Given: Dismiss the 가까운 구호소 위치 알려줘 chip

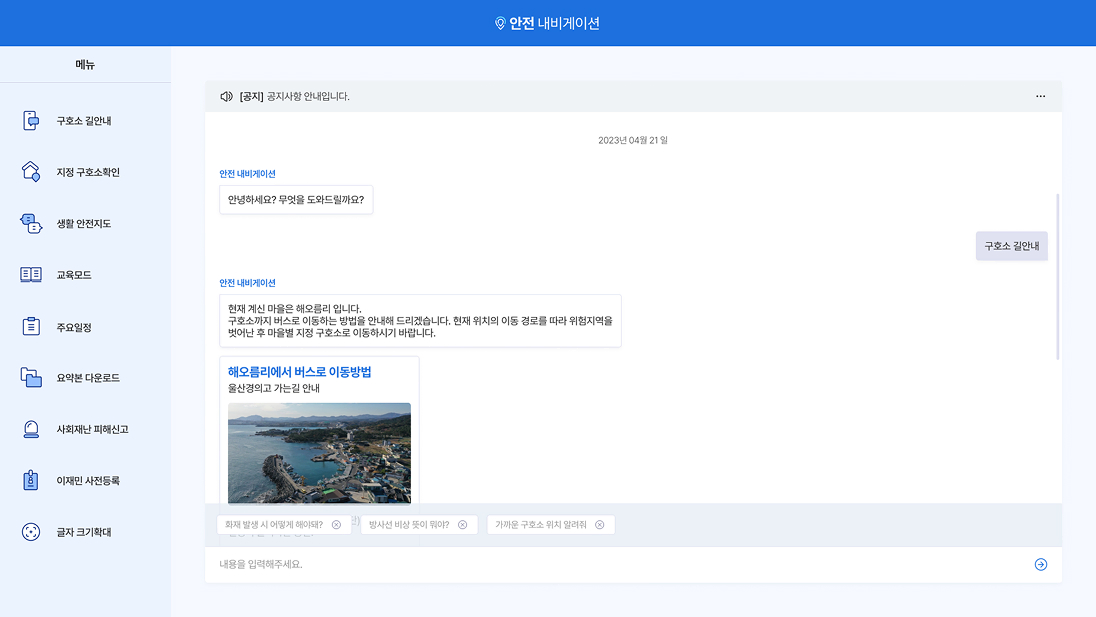Looking at the screenshot, I should click(x=599, y=524).
